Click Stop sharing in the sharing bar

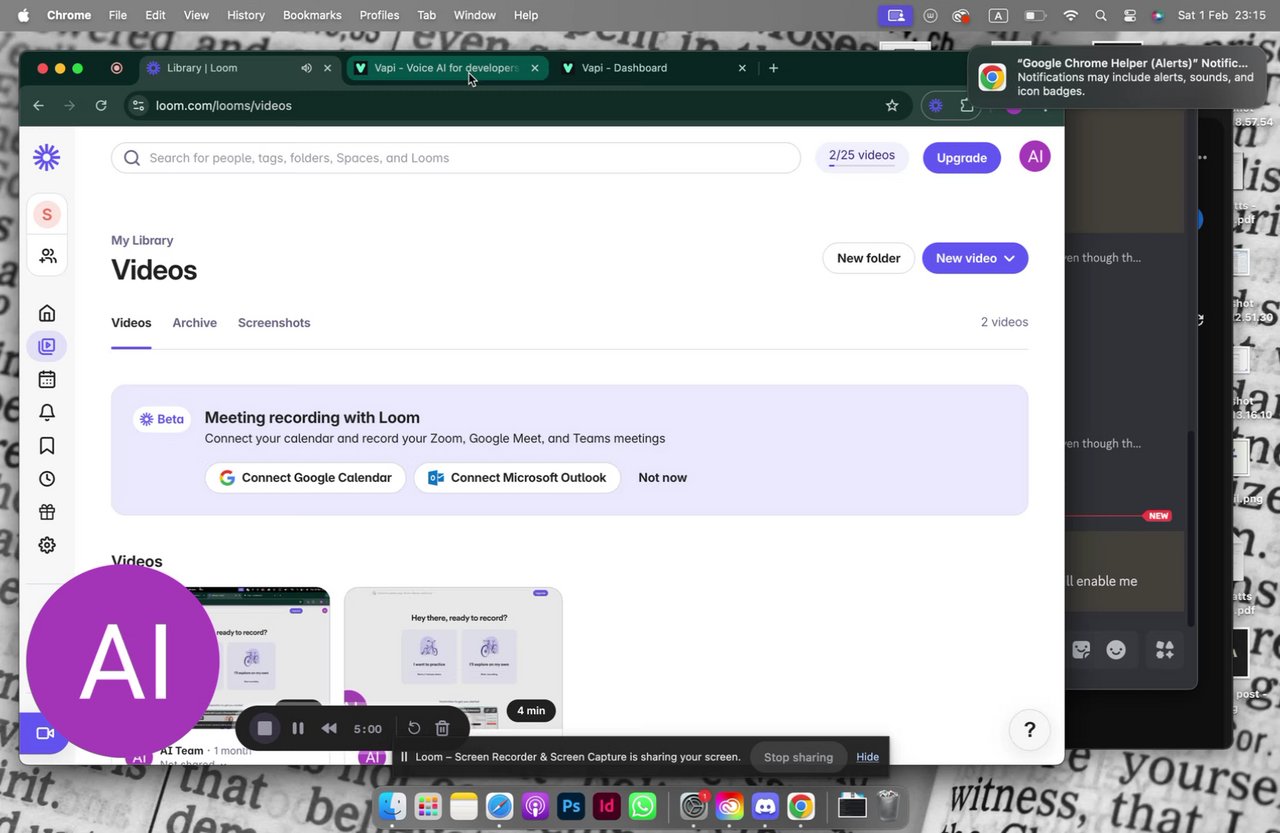coord(798,757)
